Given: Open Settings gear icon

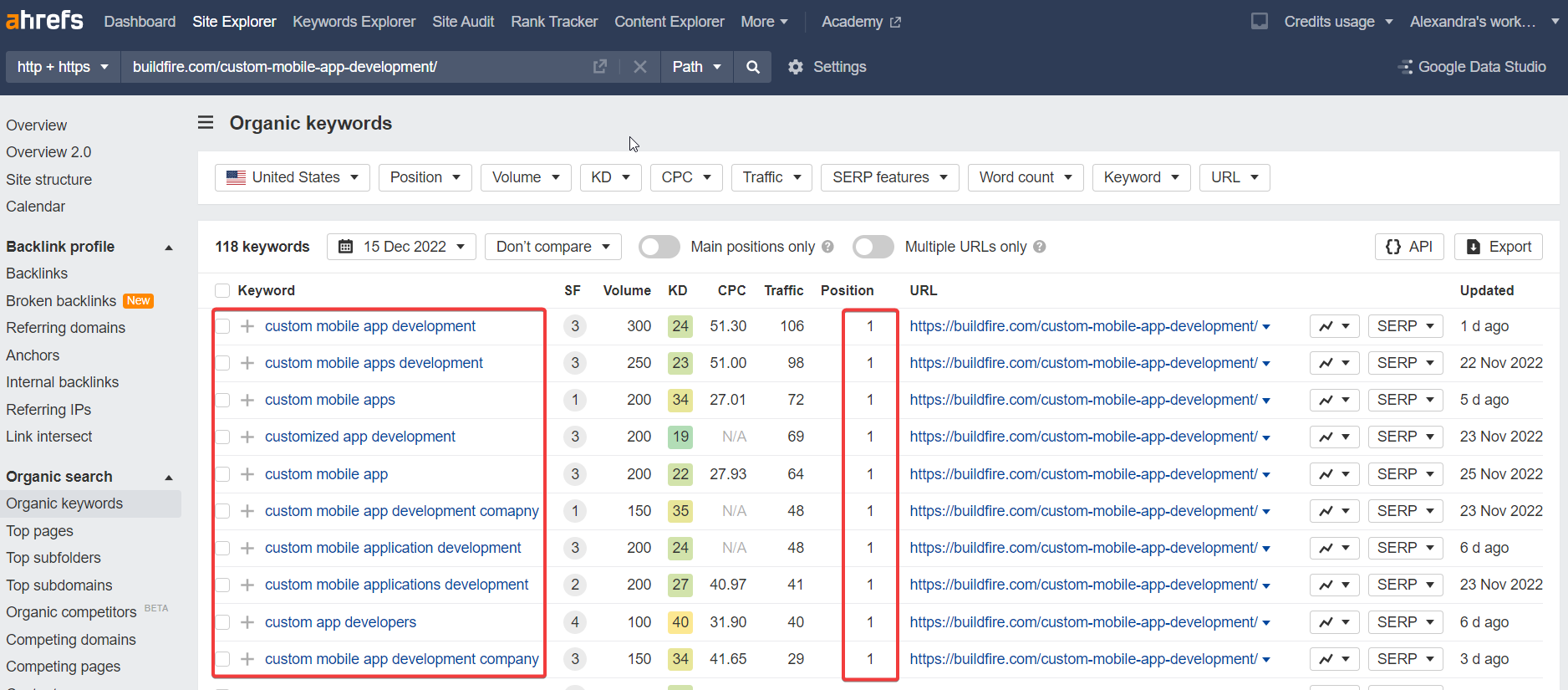Looking at the screenshot, I should 796,67.
